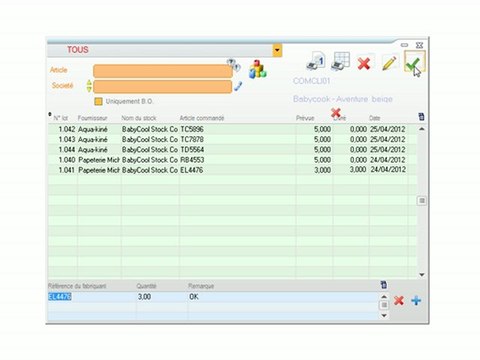Select the lot 1.042 row
The height and width of the screenshot is (360, 480).
[x=232, y=129]
